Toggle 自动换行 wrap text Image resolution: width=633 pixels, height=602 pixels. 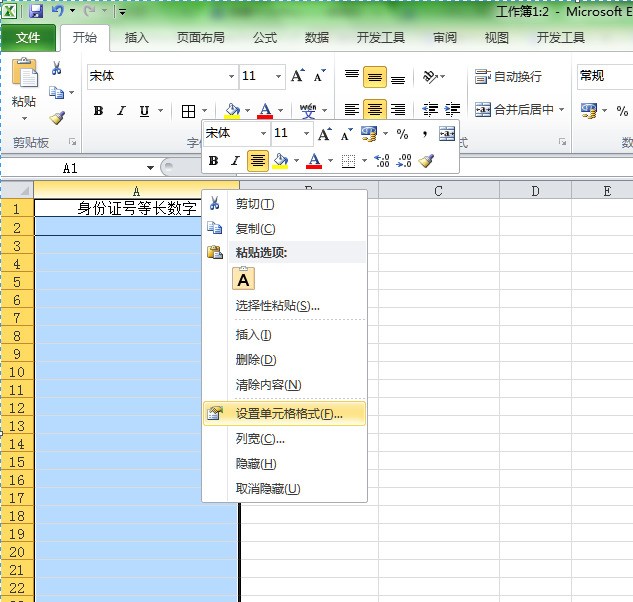tap(508, 76)
